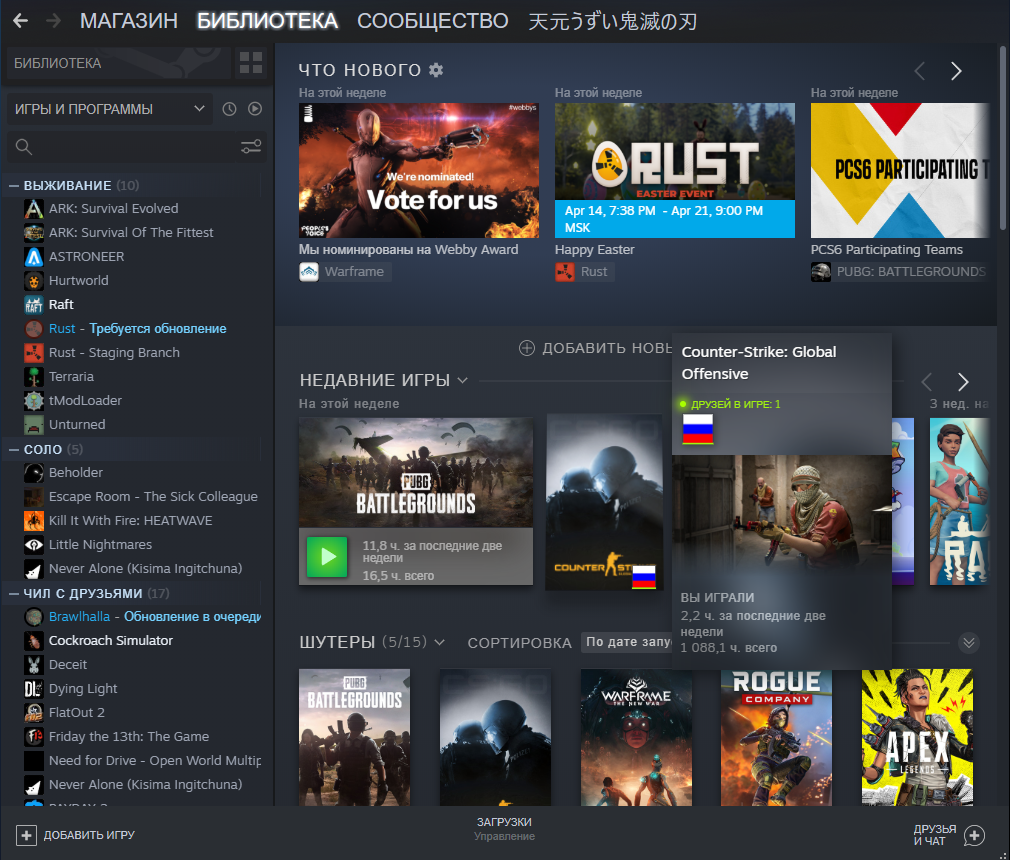Open the МАГАЗИН tab
Viewport: 1010px width, 860px height.
pos(129,21)
